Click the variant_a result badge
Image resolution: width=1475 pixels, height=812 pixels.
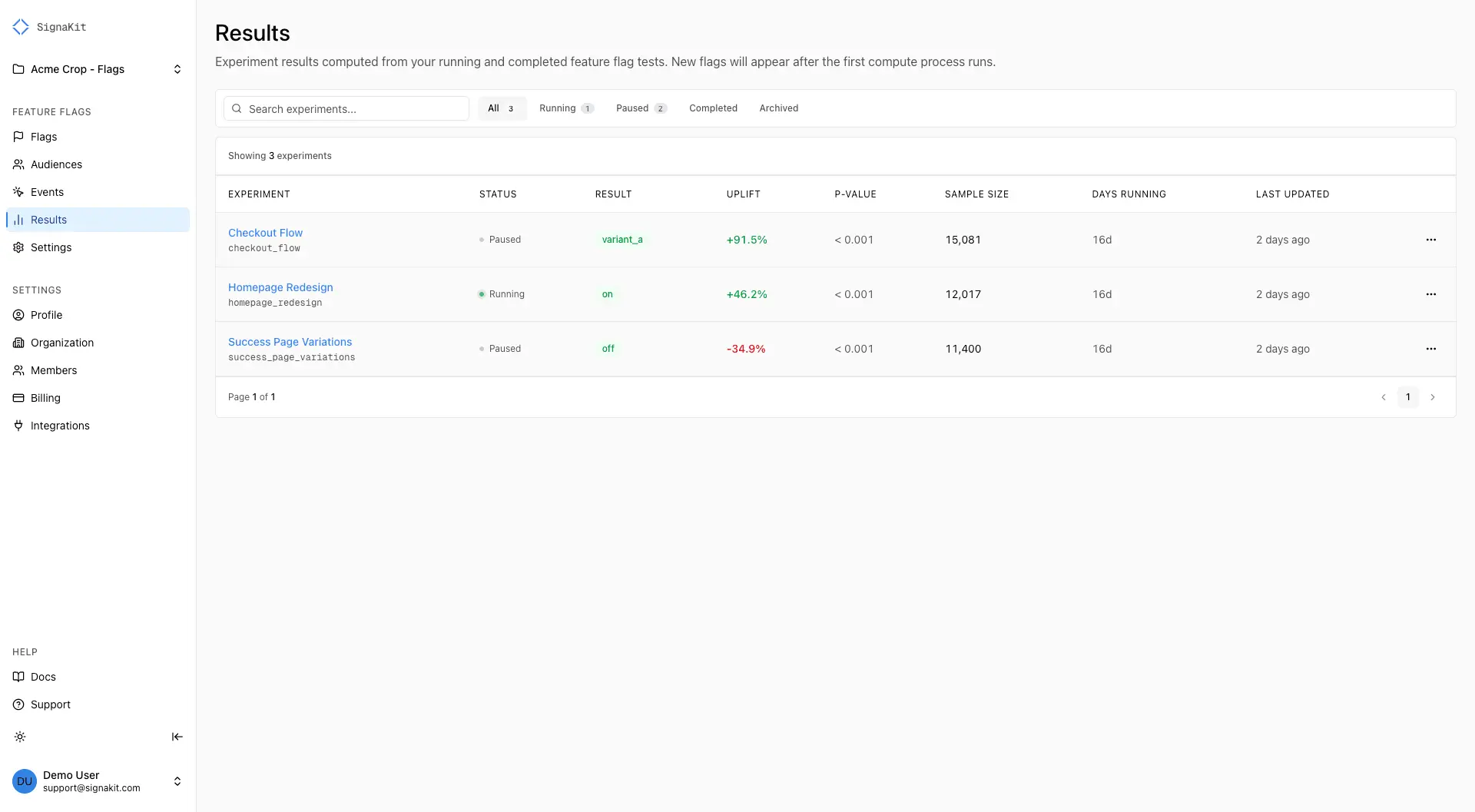[622, 240]
